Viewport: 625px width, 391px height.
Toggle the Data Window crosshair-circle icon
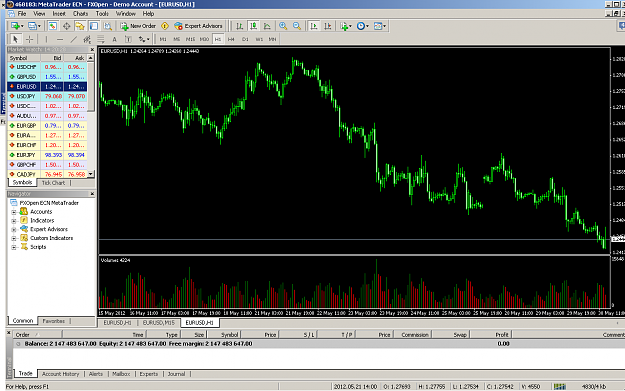[67, 26]
